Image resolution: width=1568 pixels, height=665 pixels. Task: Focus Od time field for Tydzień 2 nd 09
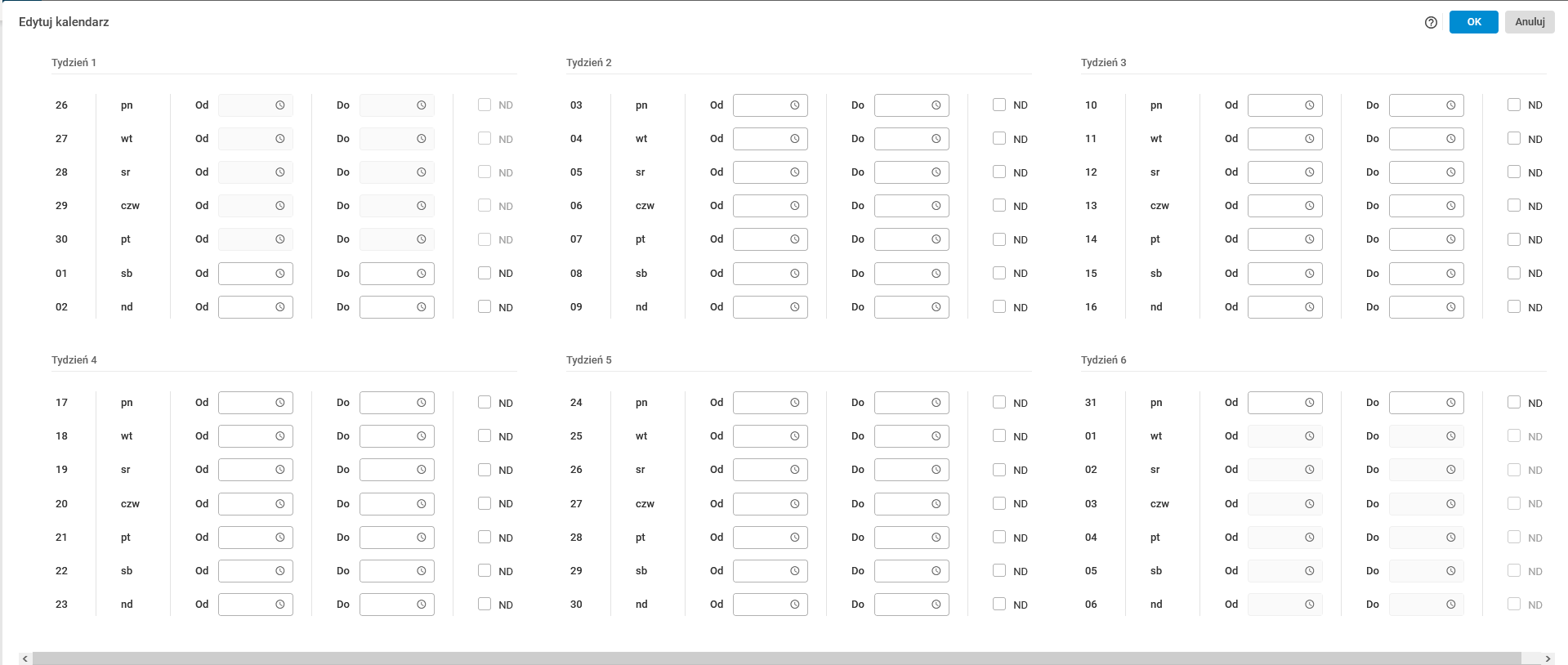pyautogui.click(x=771, y=307)
